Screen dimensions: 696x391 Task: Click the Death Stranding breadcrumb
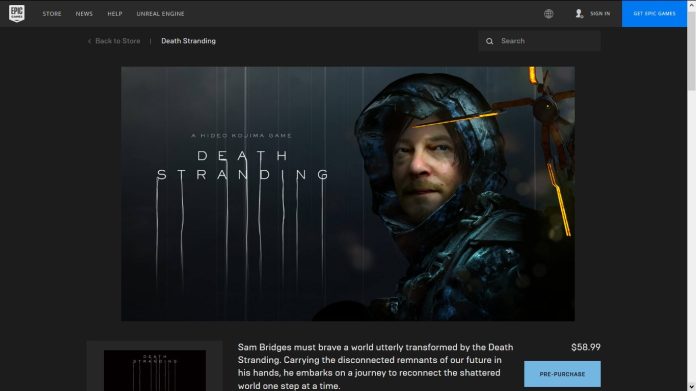(x=188, y=41)
